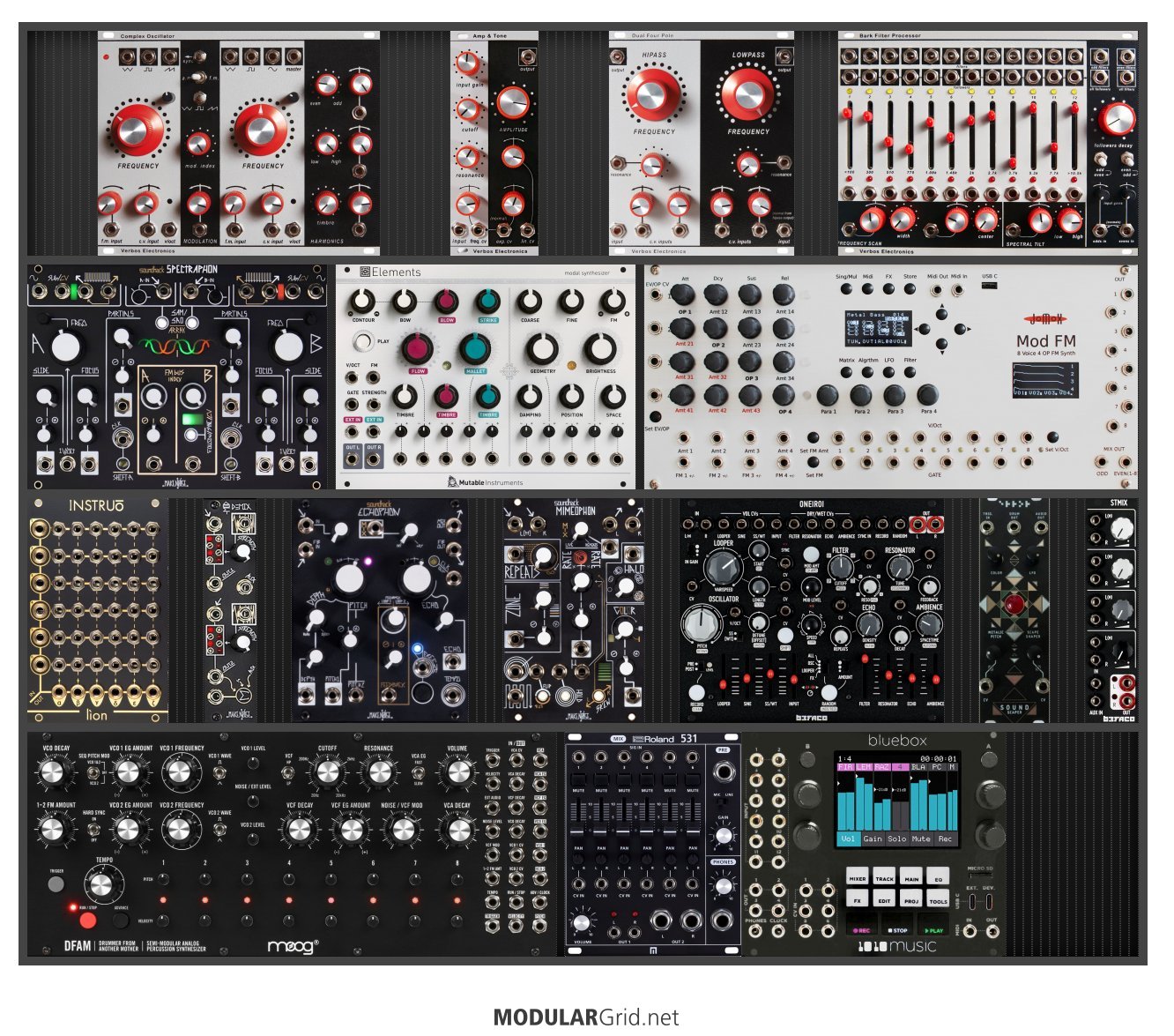Click the red DFAM Run/Stop button
The height and width of the screenshot is (1036, 1174).
click(87, 920)
